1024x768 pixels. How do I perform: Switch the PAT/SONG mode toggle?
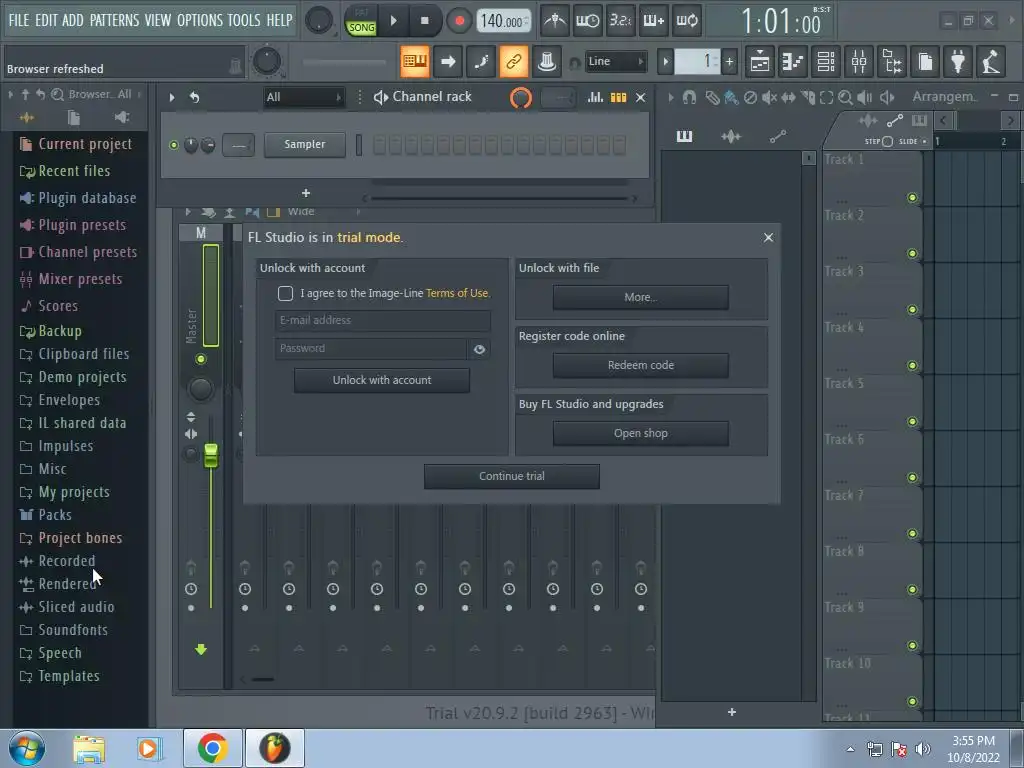tap(360, 20)
